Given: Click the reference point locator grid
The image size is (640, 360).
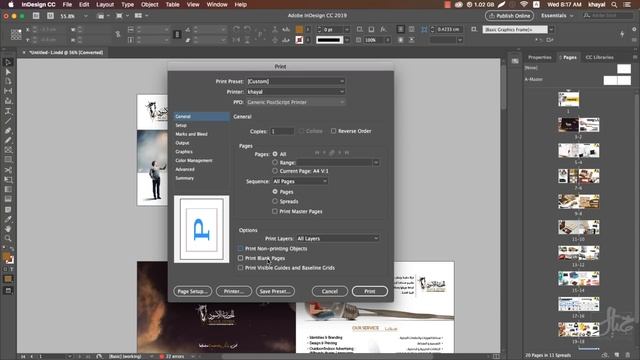Looking at the screenshot, I should coord(16,34).
